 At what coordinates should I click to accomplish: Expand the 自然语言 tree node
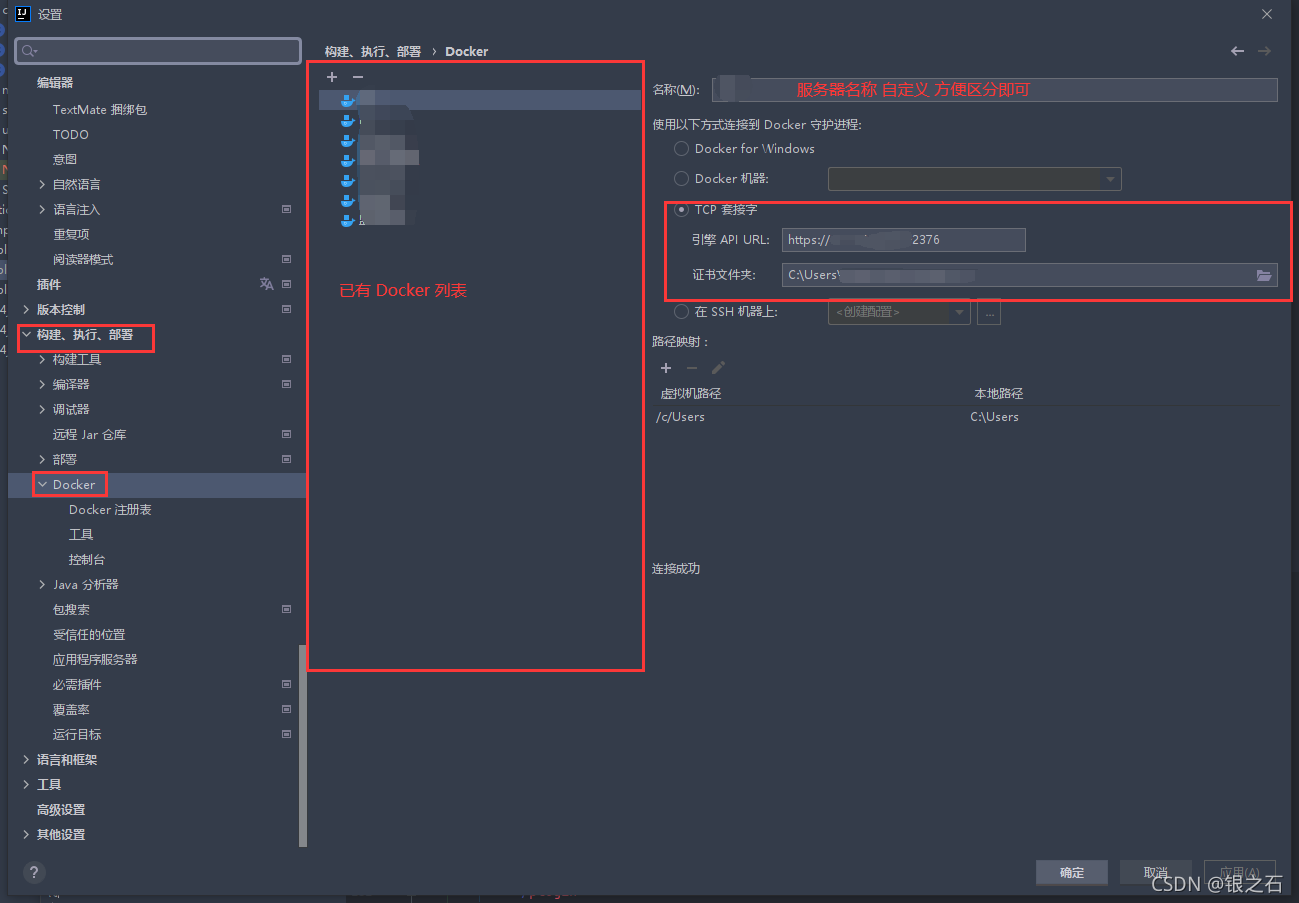[42, 185]
